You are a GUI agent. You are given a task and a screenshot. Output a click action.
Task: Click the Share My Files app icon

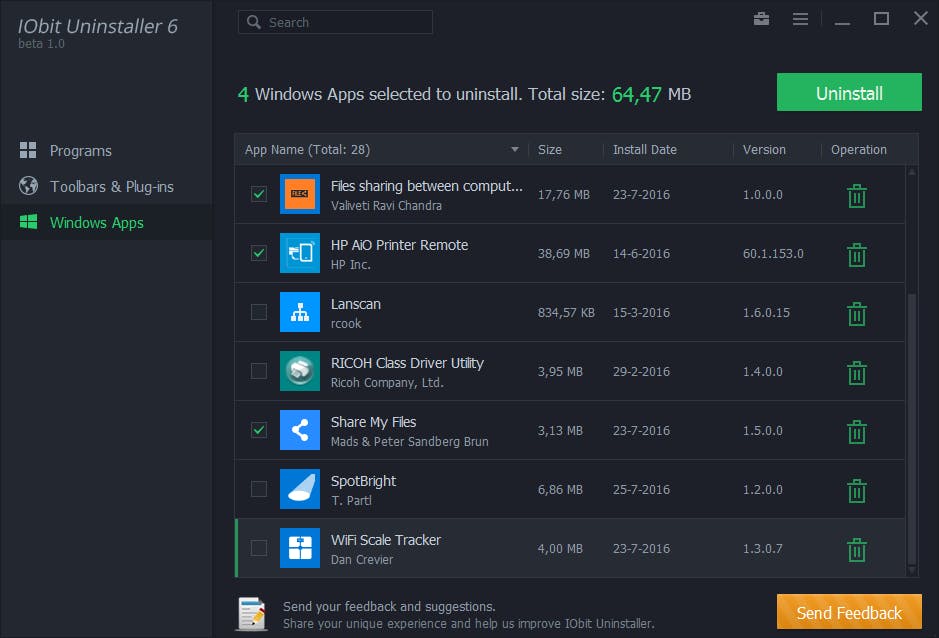(299, 430)
